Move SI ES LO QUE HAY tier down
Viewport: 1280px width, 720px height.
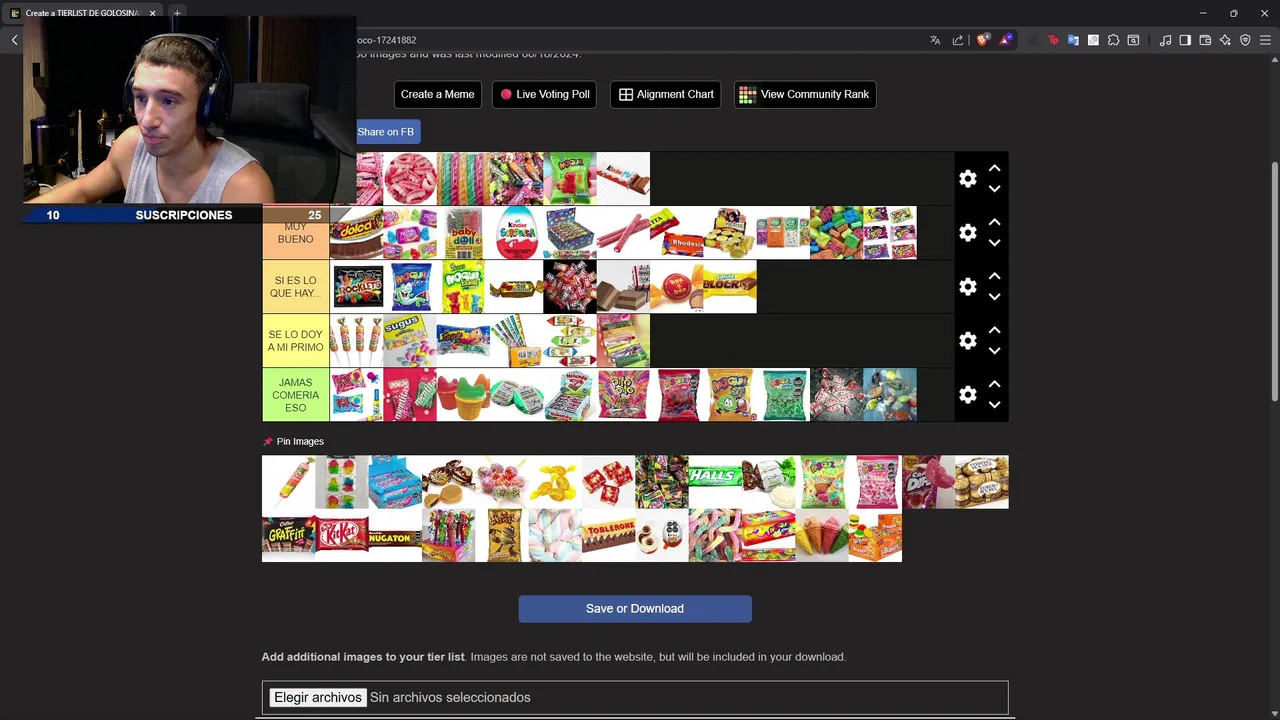point(994,297)
